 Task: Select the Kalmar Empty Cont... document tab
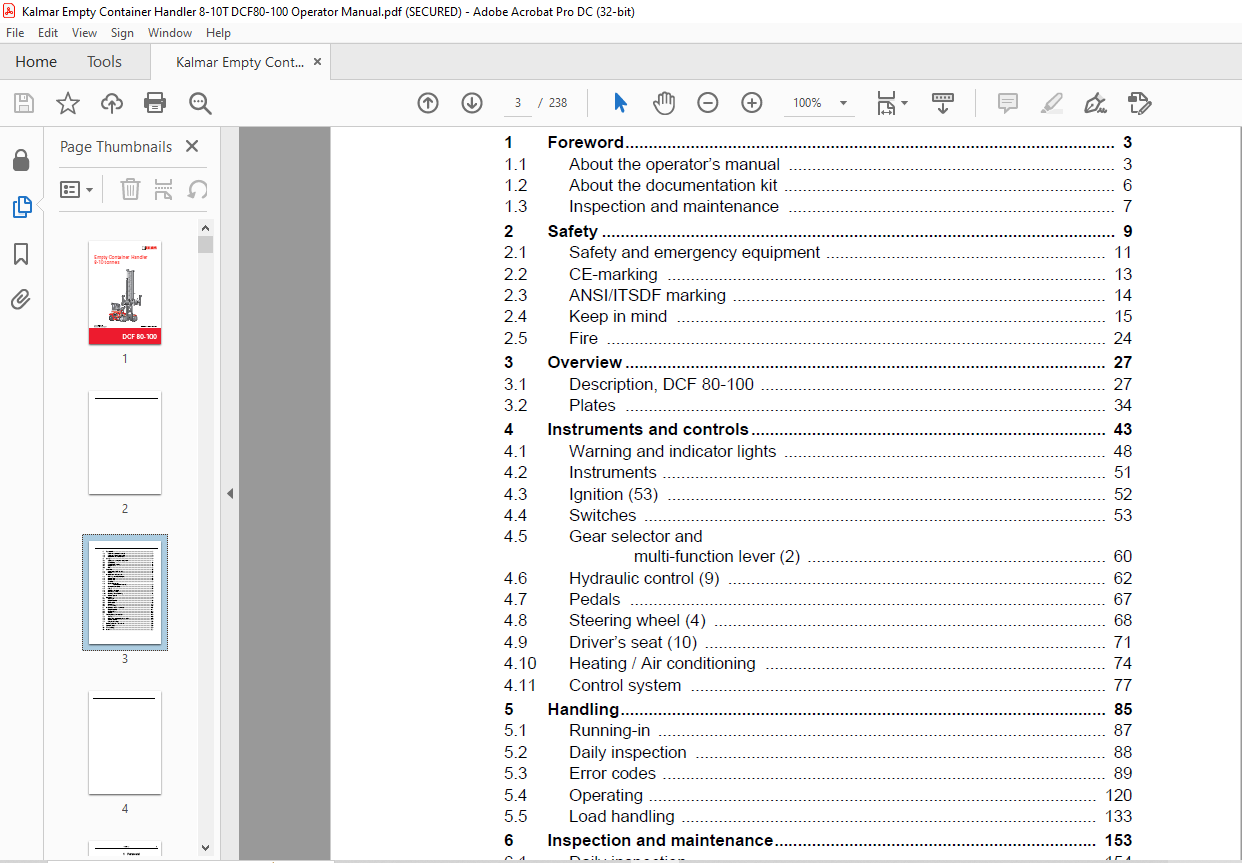pos(239,62)
